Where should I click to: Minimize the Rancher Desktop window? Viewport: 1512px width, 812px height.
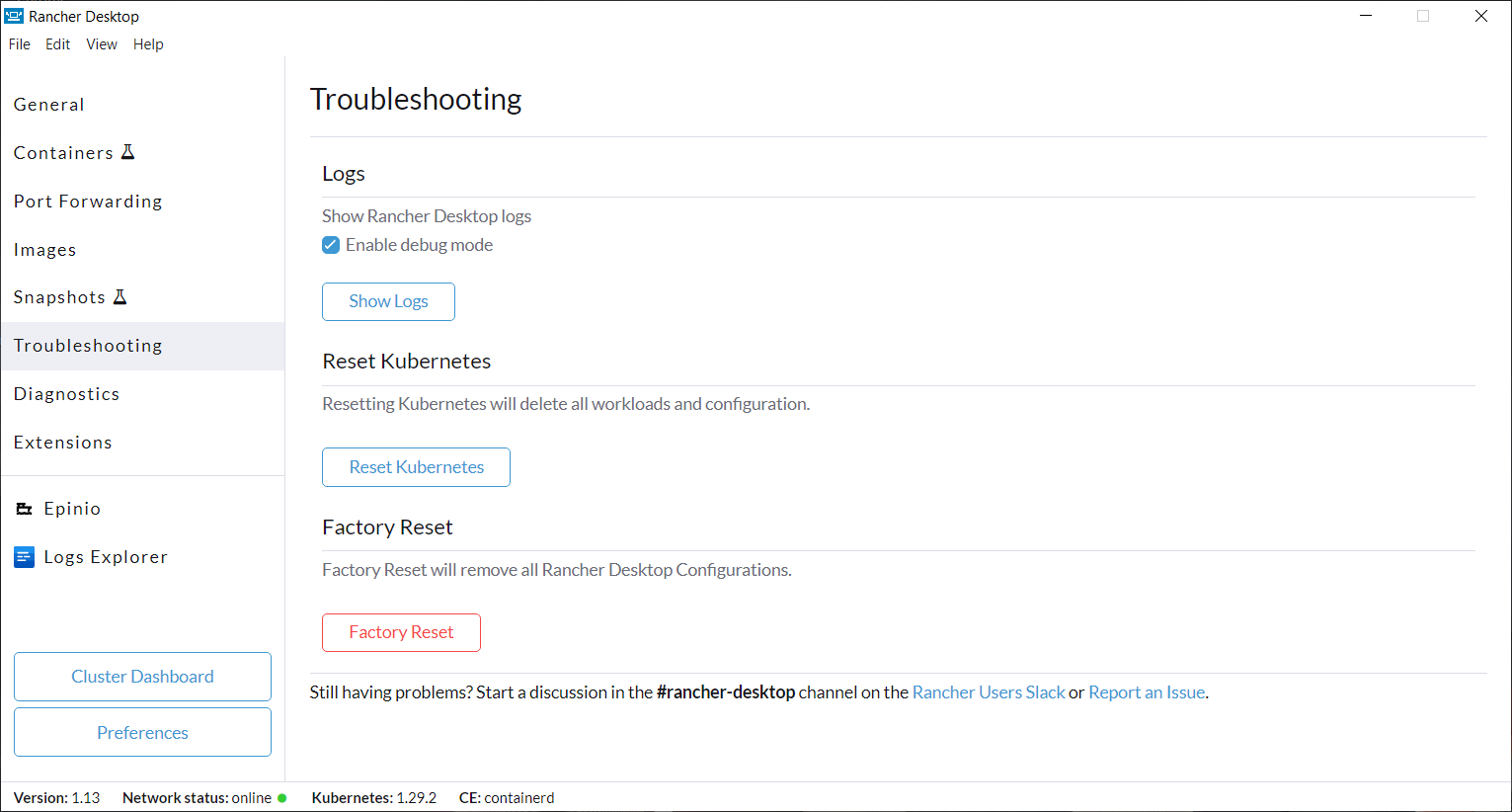coord(1366,16)
